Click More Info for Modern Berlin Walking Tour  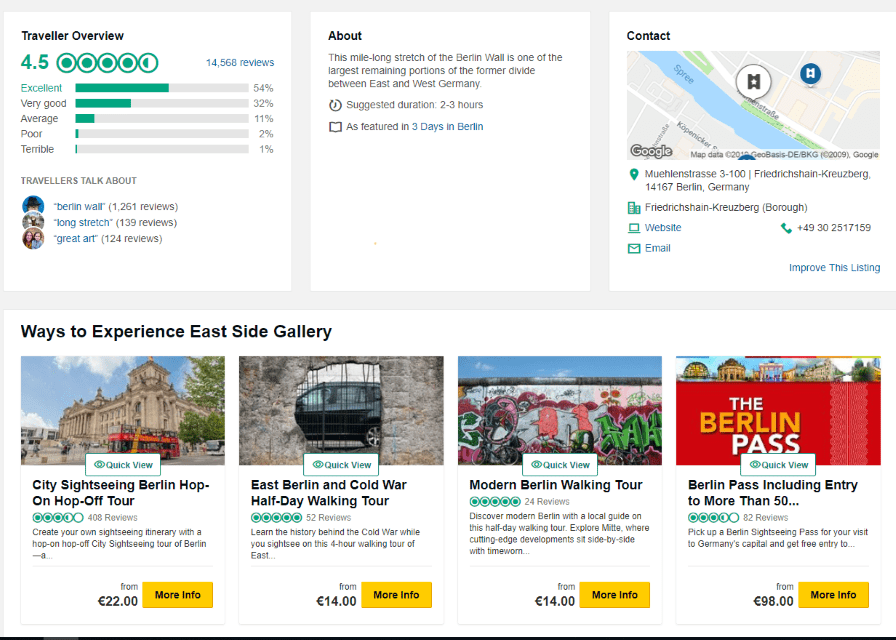(x=614, y=595)
